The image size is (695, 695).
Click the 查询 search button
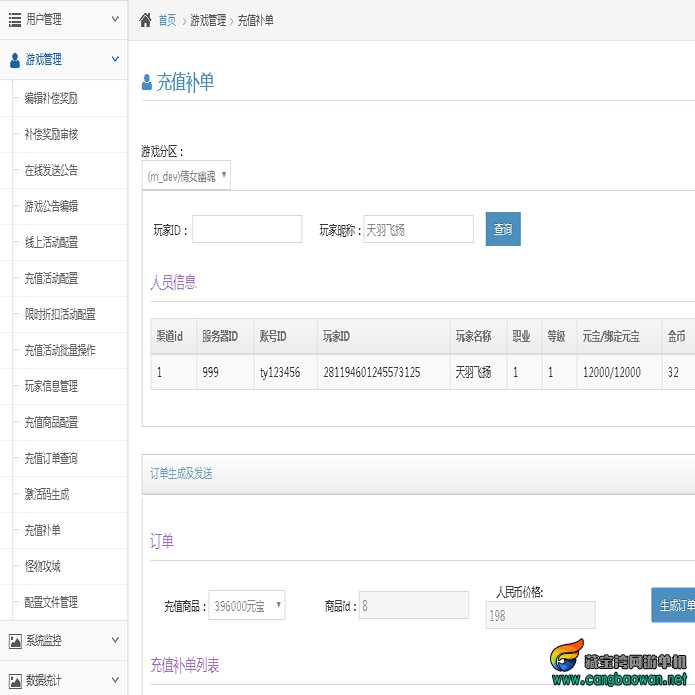click(503, 229)
